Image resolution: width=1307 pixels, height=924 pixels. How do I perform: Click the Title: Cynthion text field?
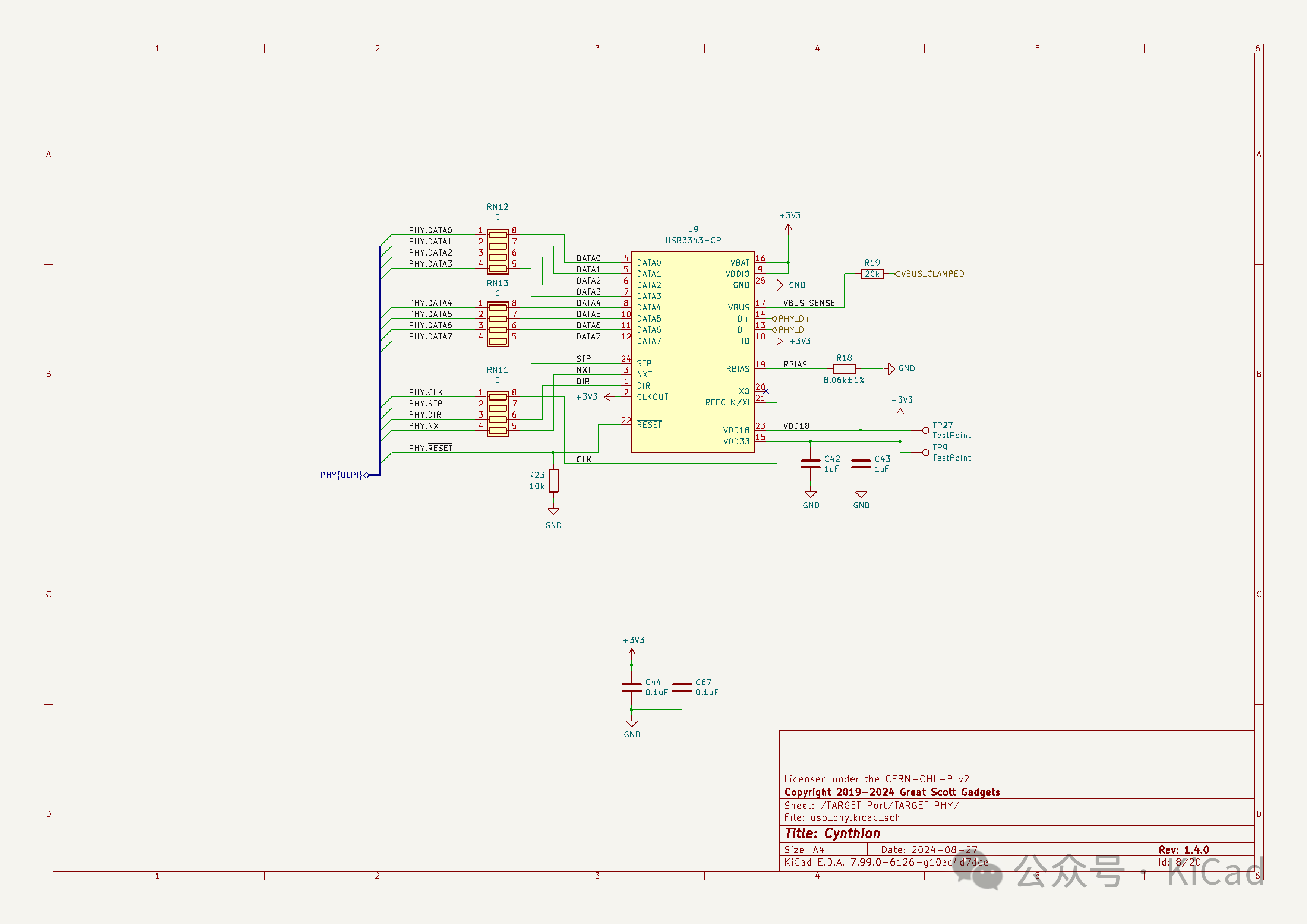(x=832, y=833)
